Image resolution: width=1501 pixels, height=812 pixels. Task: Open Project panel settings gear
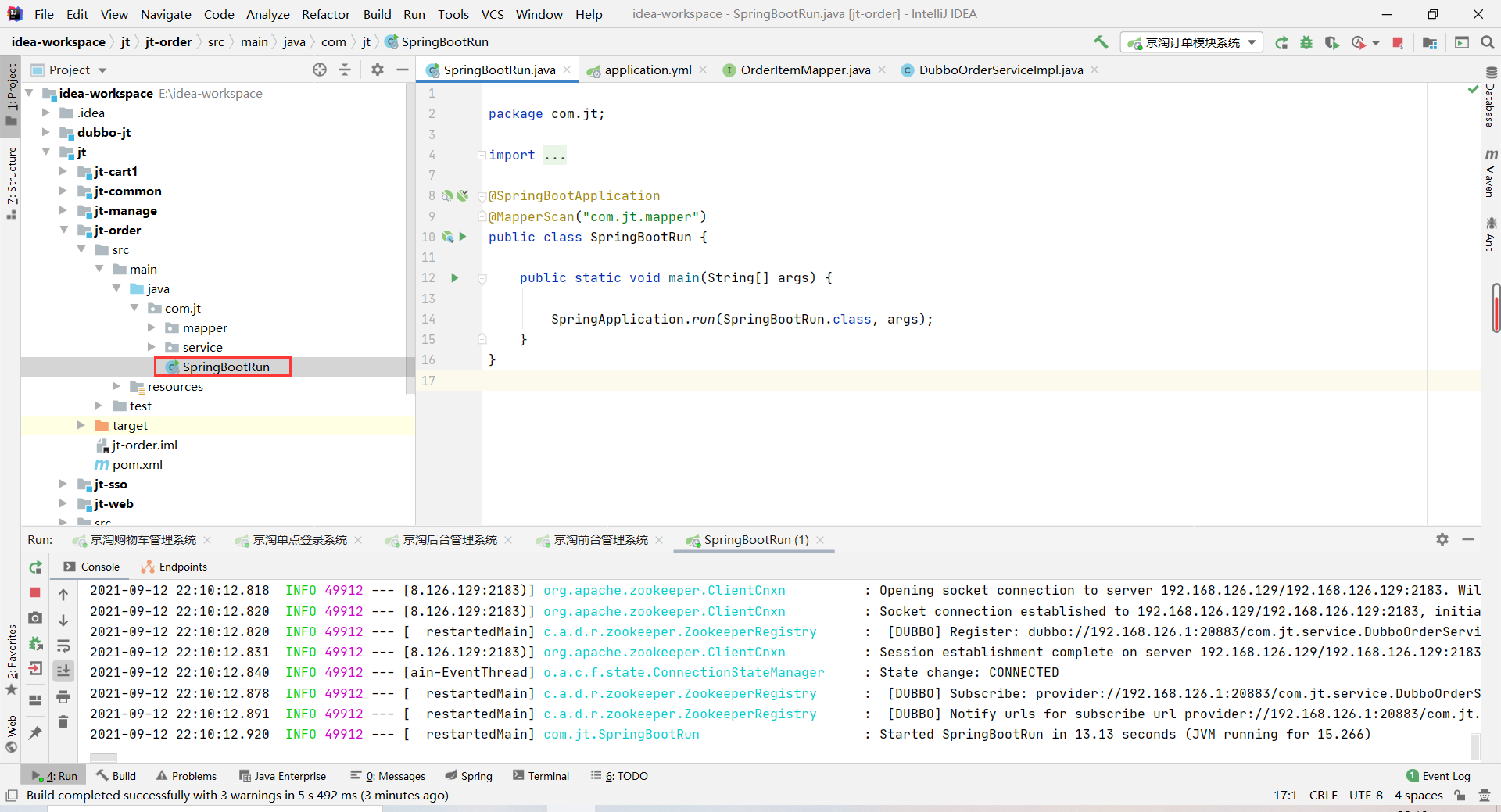[x=378, y=70]
